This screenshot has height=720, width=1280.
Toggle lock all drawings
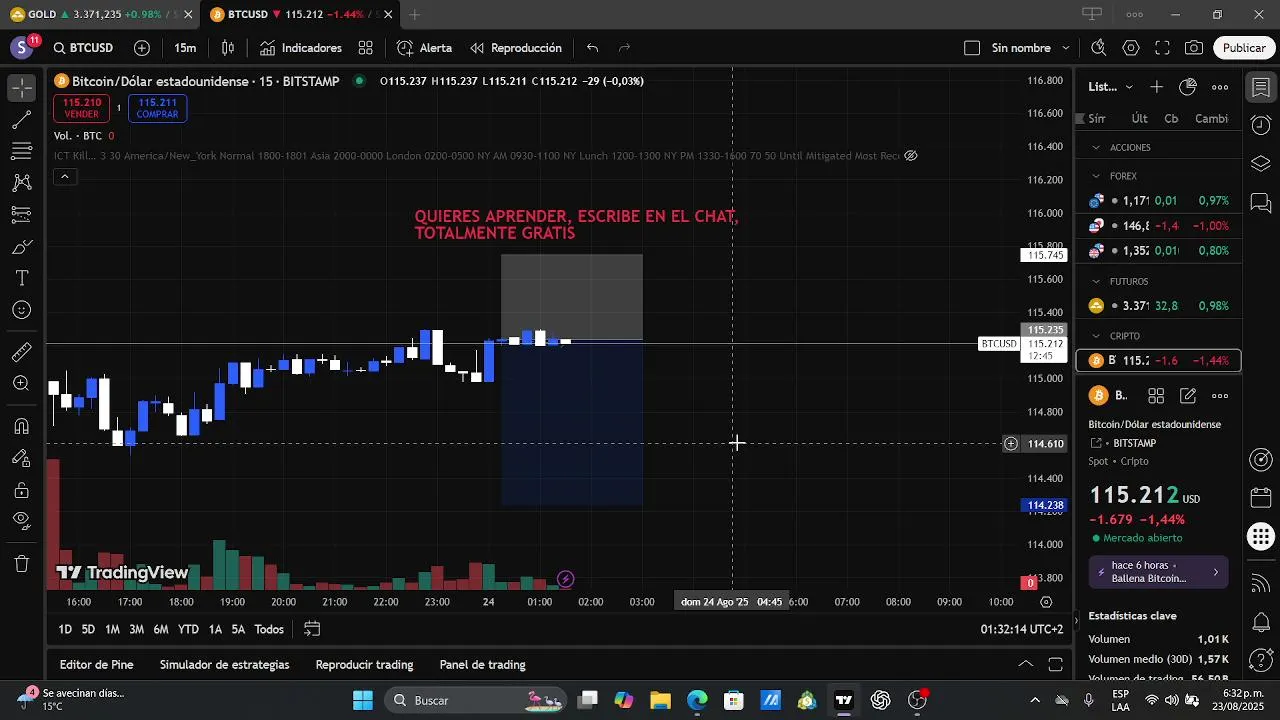pyautogui.click(x=21, y=490)
